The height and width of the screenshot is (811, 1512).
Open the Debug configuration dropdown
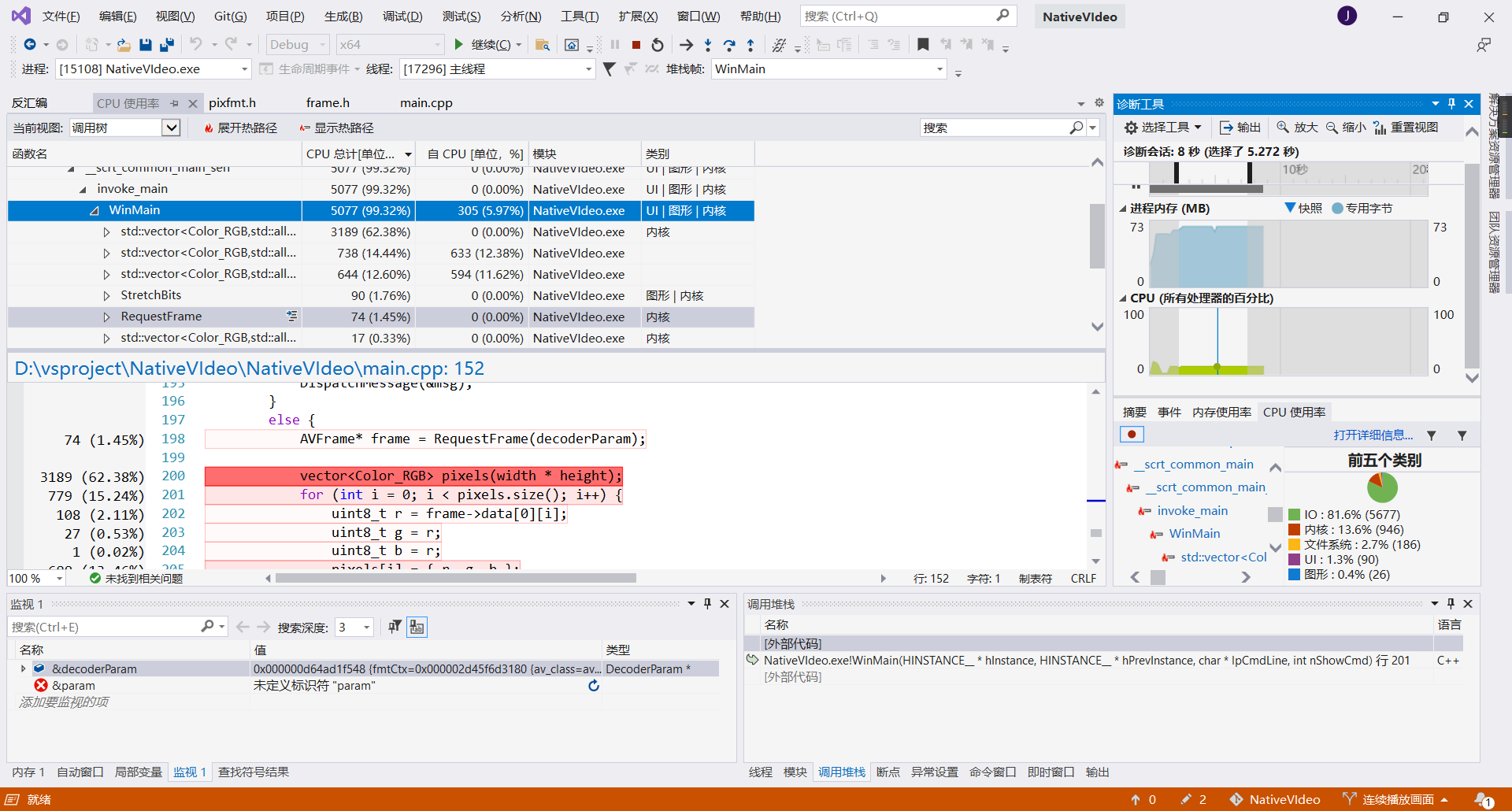pos(298,45)
